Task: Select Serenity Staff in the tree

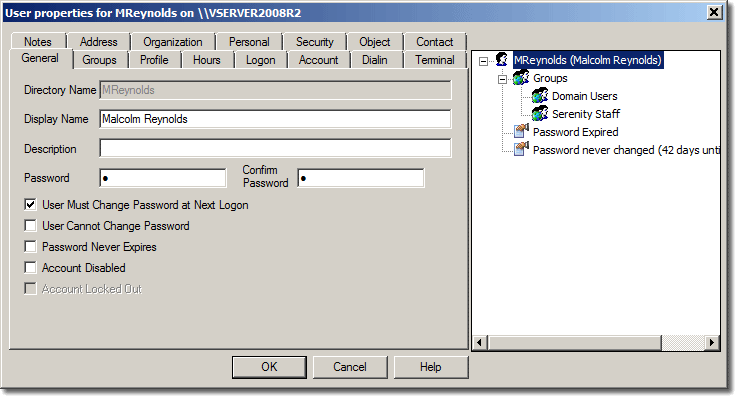Action: click(586, 114)
